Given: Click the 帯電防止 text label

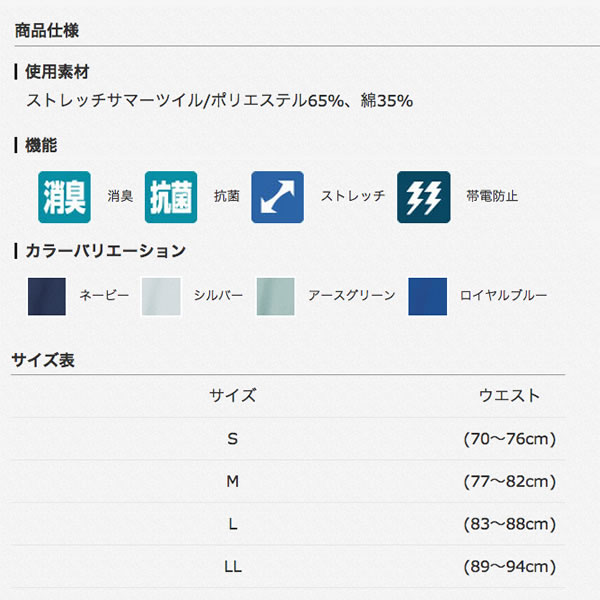Looking at the screenshot, I should coord(492,196).
